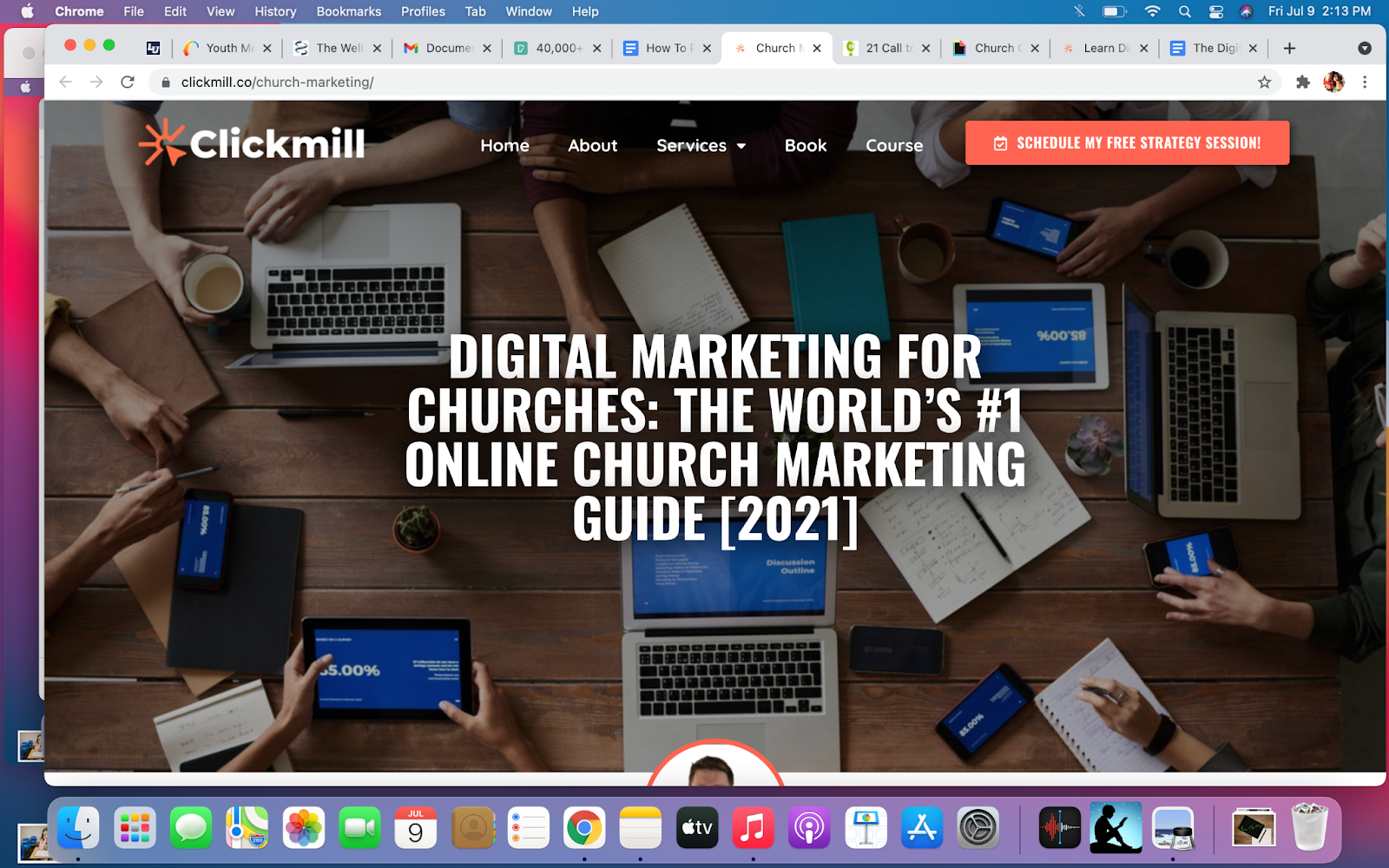Click the Clickmill logo
Image resolution: width=1389 pixels, height=868 pixels.
(252, 142)
